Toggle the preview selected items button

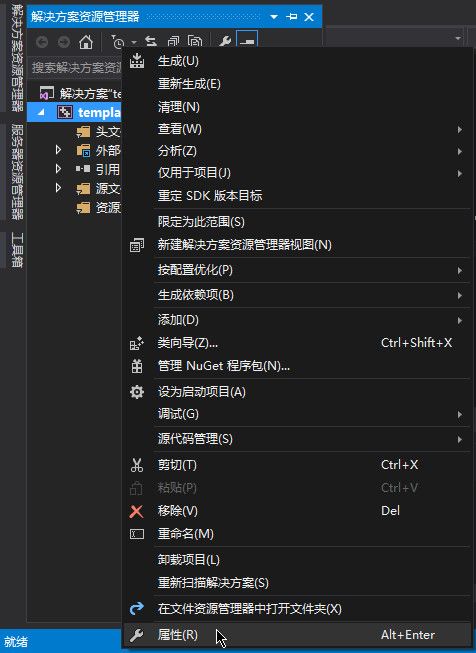[x=247, y=40]
